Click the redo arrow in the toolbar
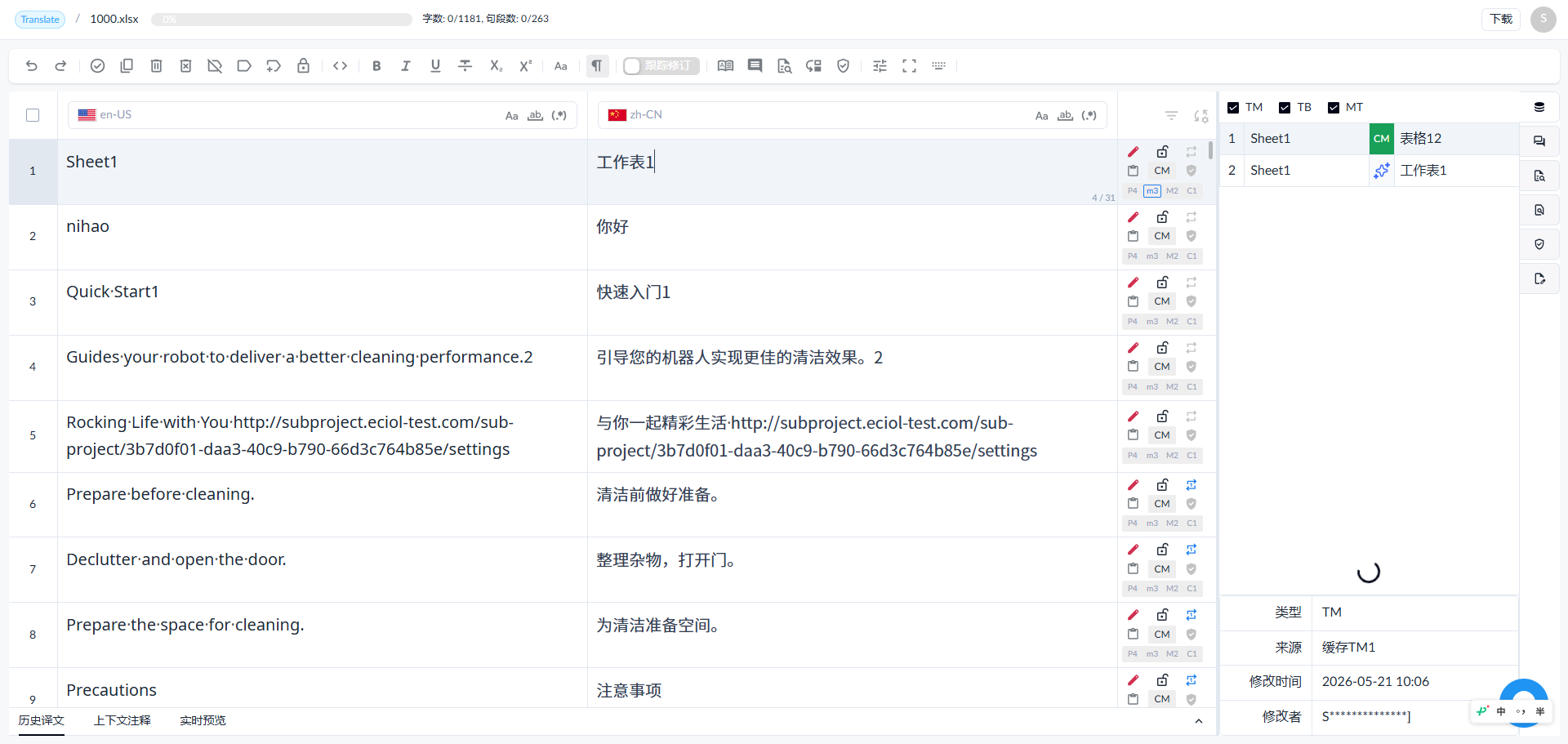This screenshot has width=1568, height=744. point(60,66)
